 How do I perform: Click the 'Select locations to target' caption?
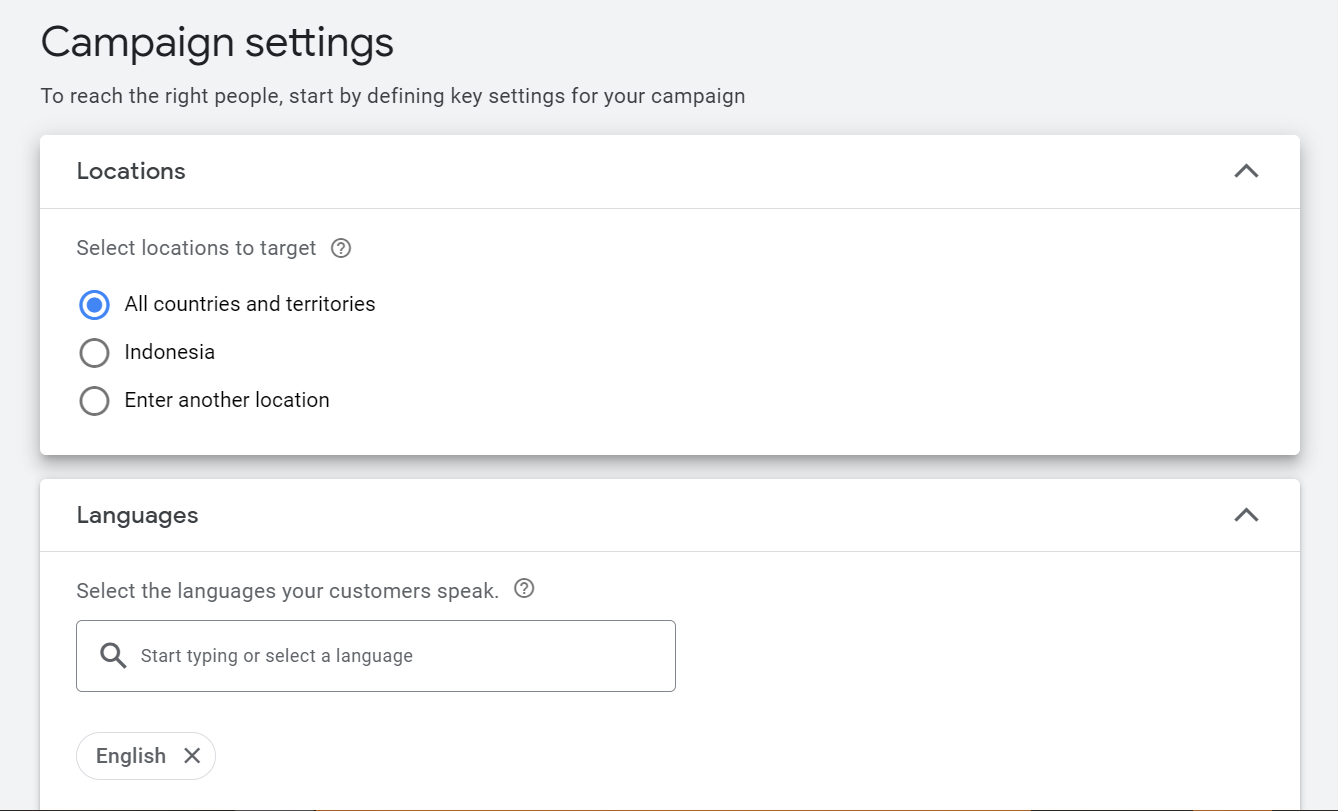(x=196, y=248)
